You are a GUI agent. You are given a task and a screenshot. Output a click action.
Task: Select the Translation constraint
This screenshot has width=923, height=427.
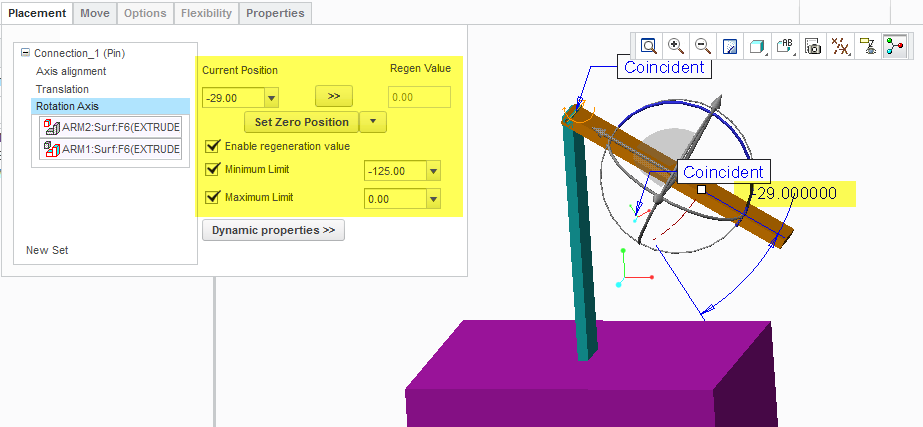(62, 89)
